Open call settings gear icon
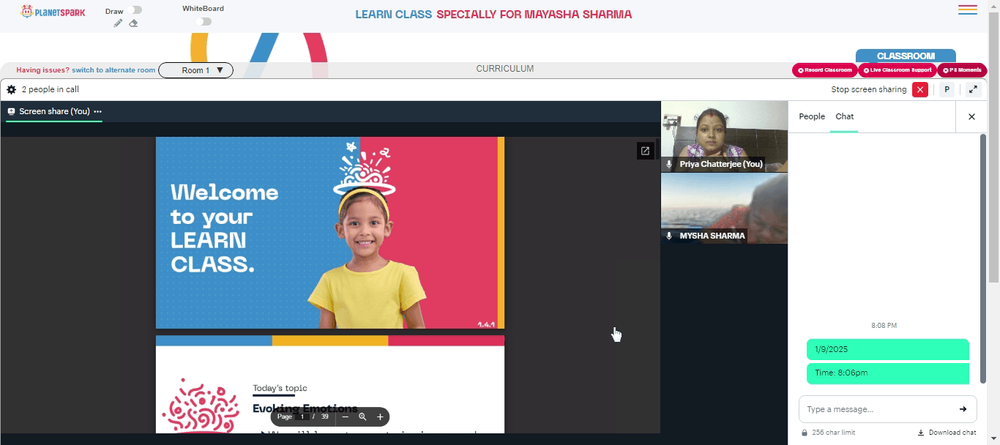Screen dimensions: 1000x445 click(11, 90)
